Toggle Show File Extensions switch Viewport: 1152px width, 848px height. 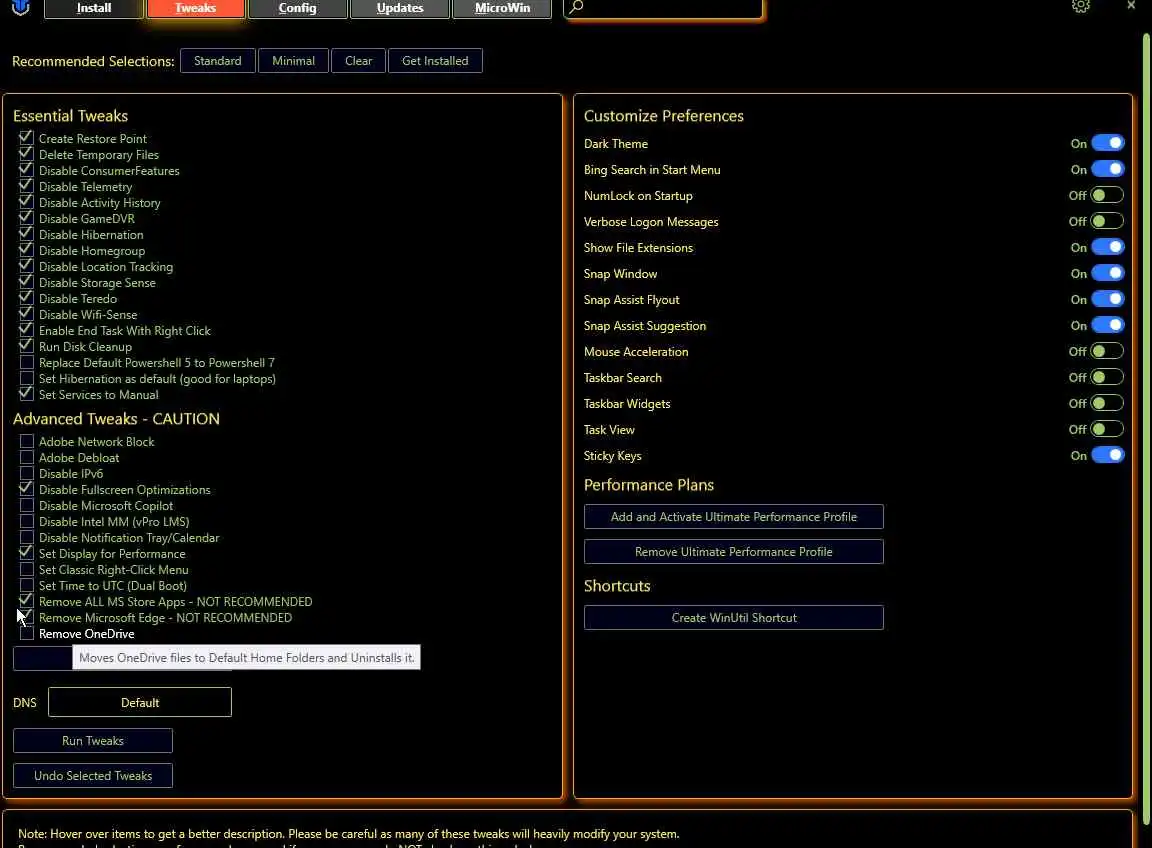click(x=1107, y=248)
